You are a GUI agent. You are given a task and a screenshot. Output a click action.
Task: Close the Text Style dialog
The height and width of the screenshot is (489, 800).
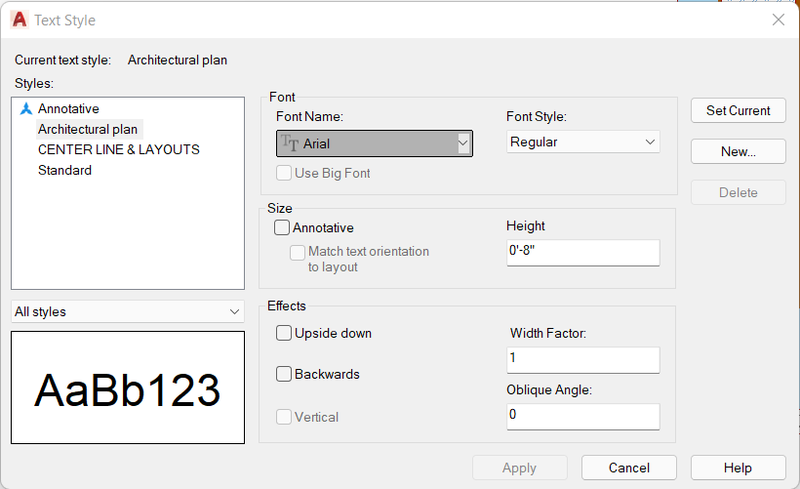(778, 20)
